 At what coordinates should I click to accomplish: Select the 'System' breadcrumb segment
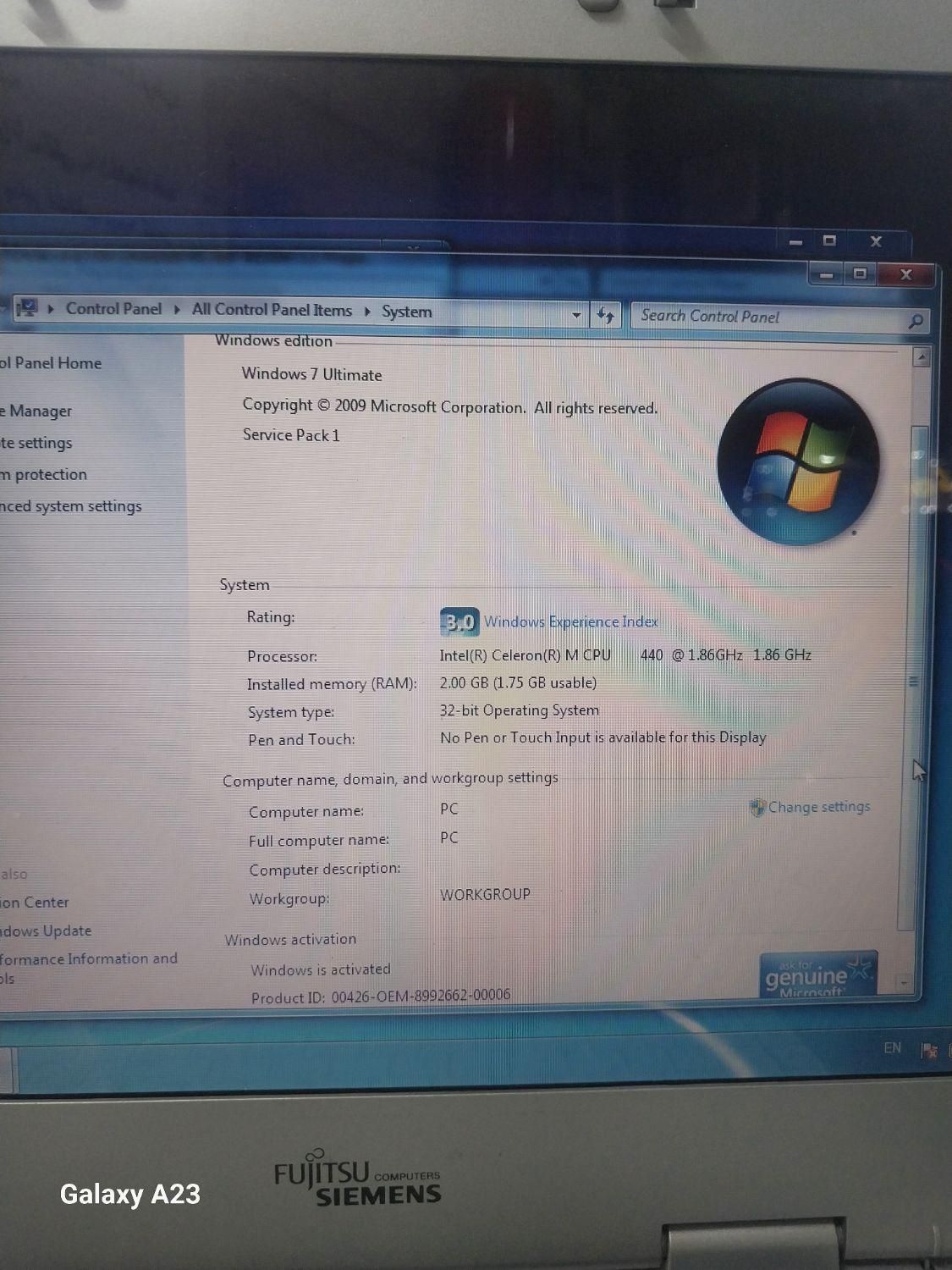[x=406, y=312]
